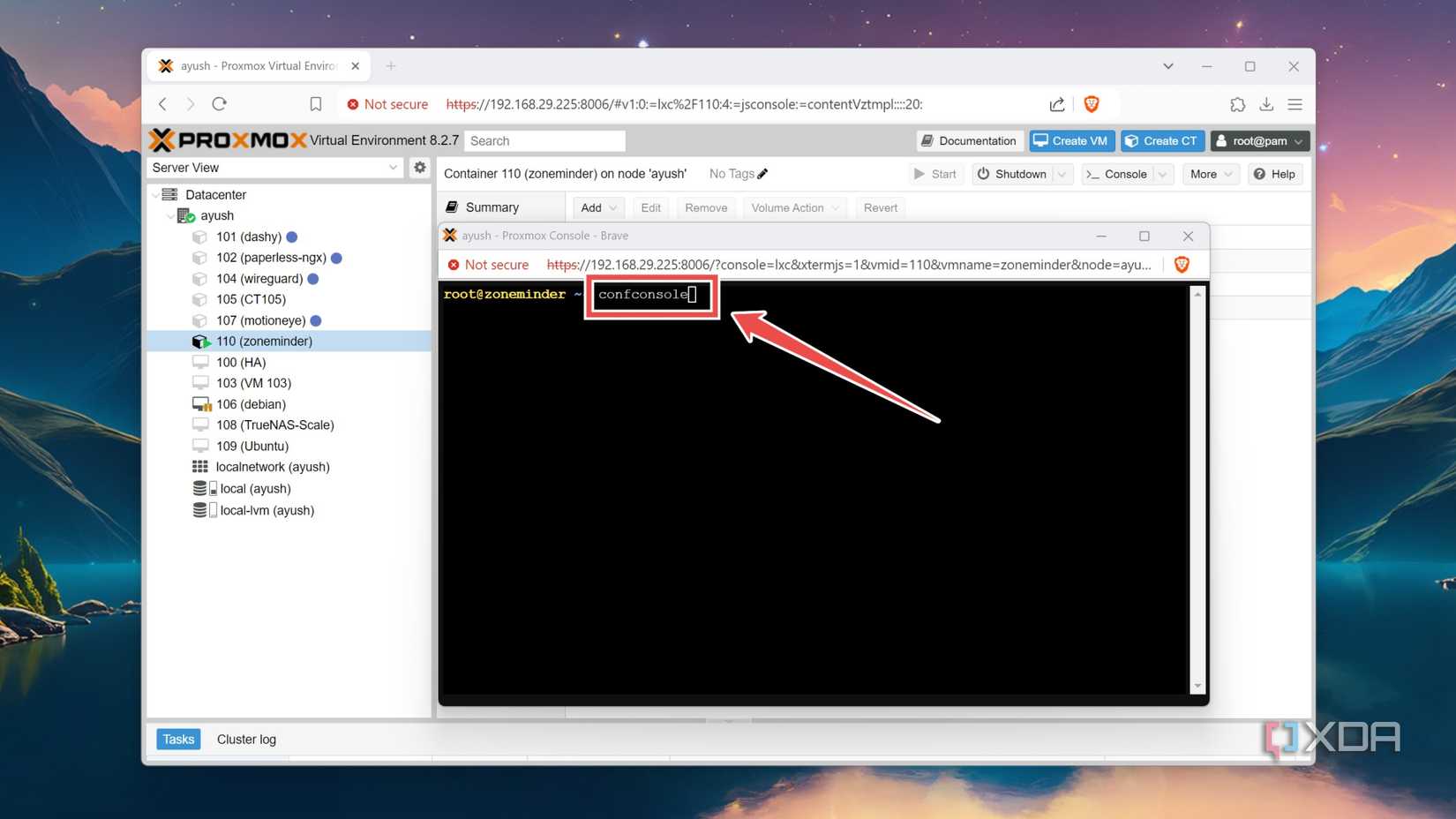
Task: Open the Add dropdown
Action: coord(599,207)
